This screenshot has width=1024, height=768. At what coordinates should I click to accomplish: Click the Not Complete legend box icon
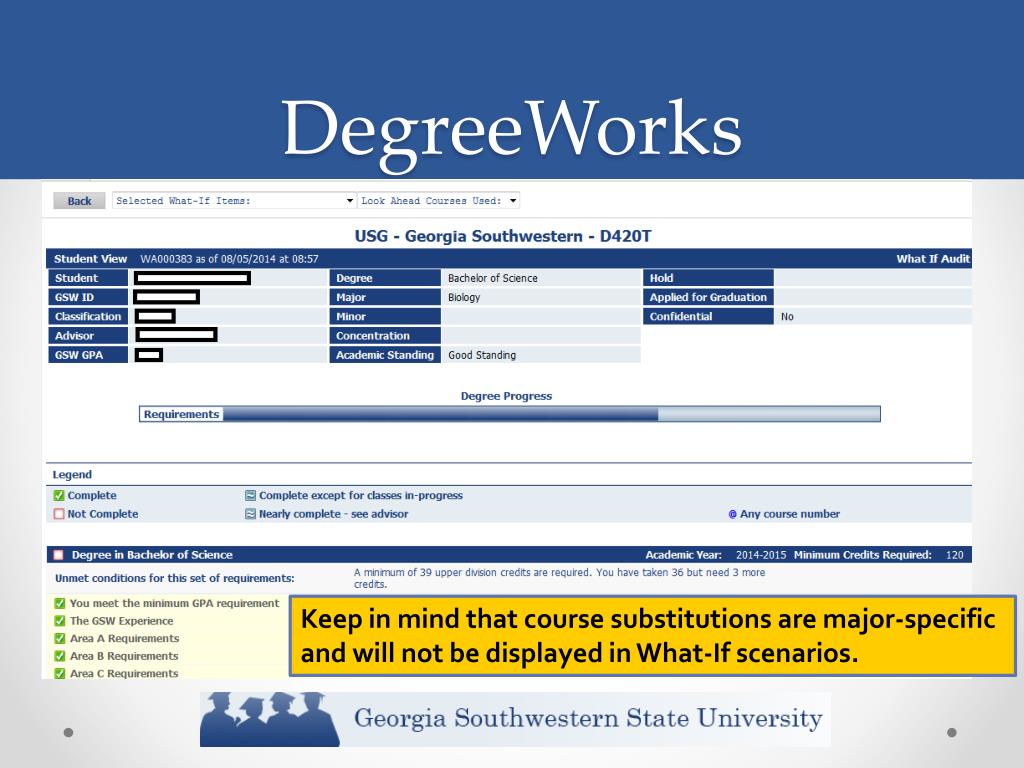[59, 514]
